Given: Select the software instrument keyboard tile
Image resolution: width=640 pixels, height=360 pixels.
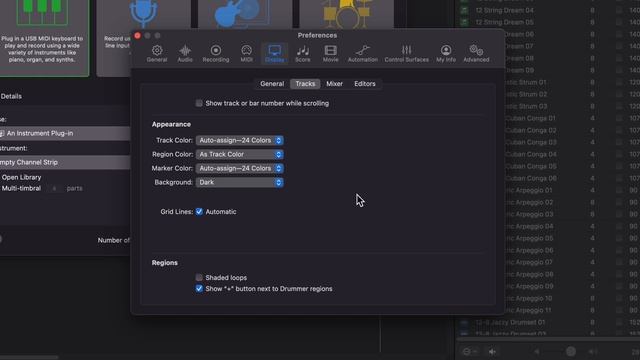Looking at the screenshot, I should pyautogui.click(x=43, y=38).
